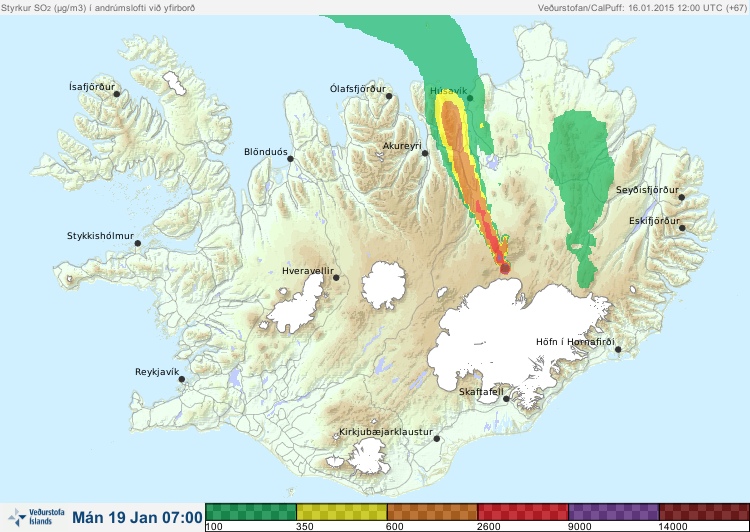Screen dimensions: 750x532
Task: Click the 'Hveravellir' label
Action: (x=308, y=271)
